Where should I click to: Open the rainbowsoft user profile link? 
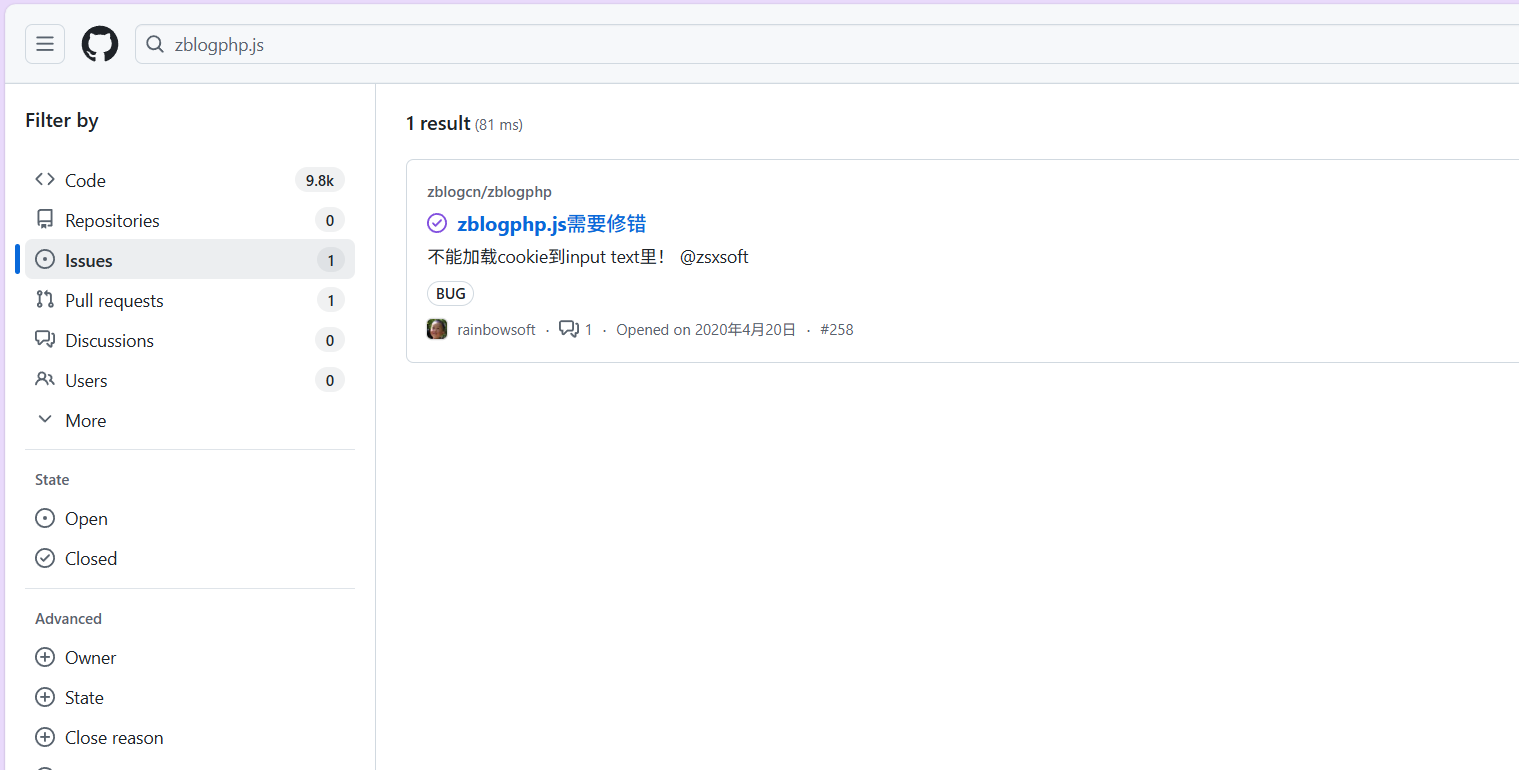click(x=496, y=330)
